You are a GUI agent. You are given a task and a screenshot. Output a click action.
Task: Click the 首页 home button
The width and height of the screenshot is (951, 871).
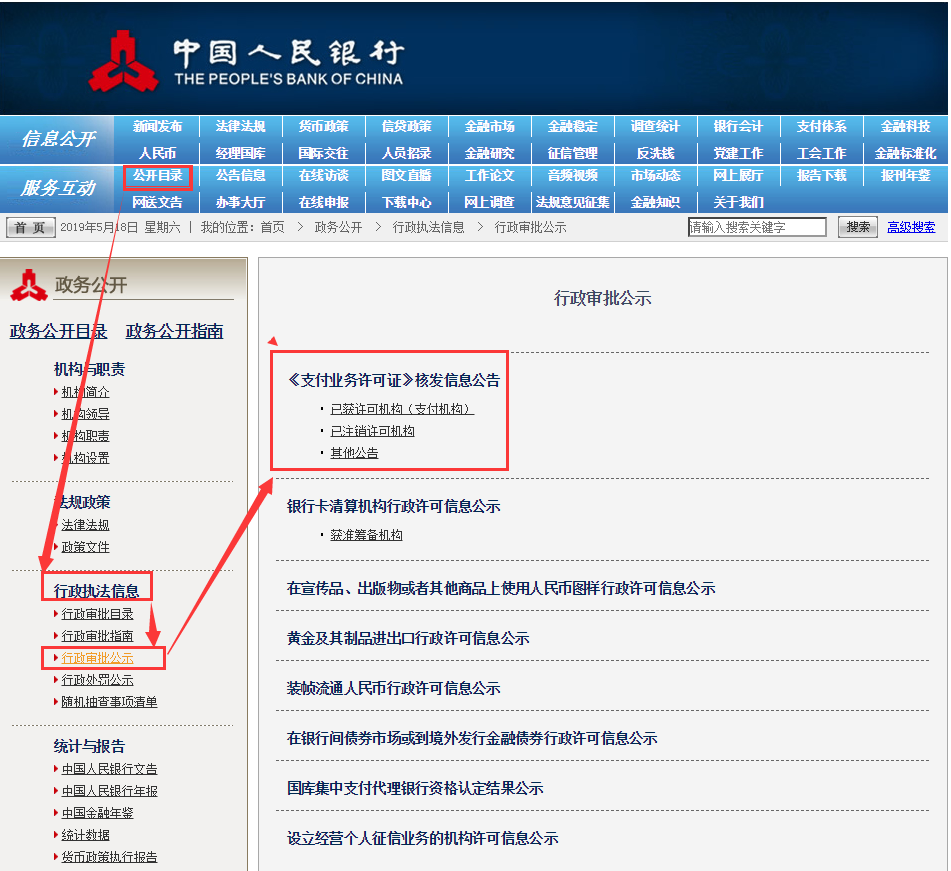point(29,228)
